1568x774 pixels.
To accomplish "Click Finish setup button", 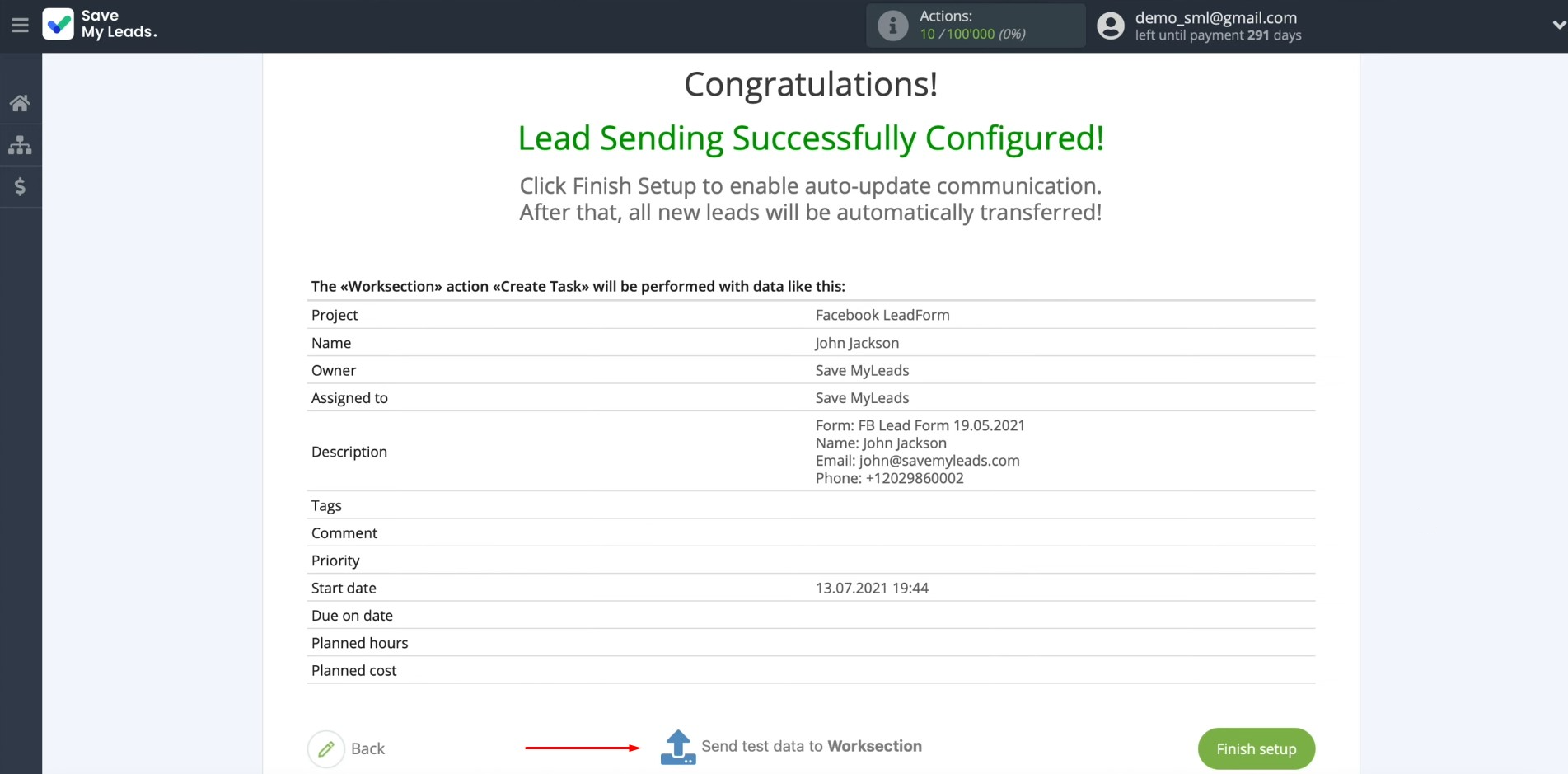I will click(x=1256, y=748).
